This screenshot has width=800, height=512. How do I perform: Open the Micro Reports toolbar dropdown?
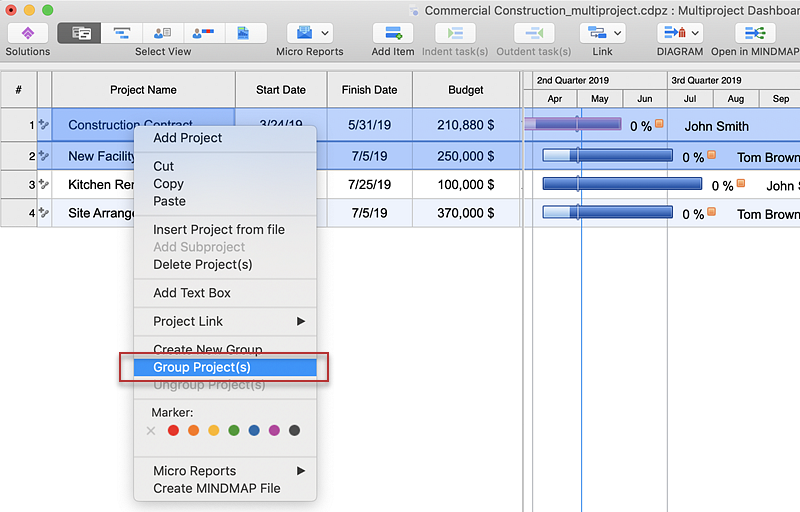click(x=324, y=33)
